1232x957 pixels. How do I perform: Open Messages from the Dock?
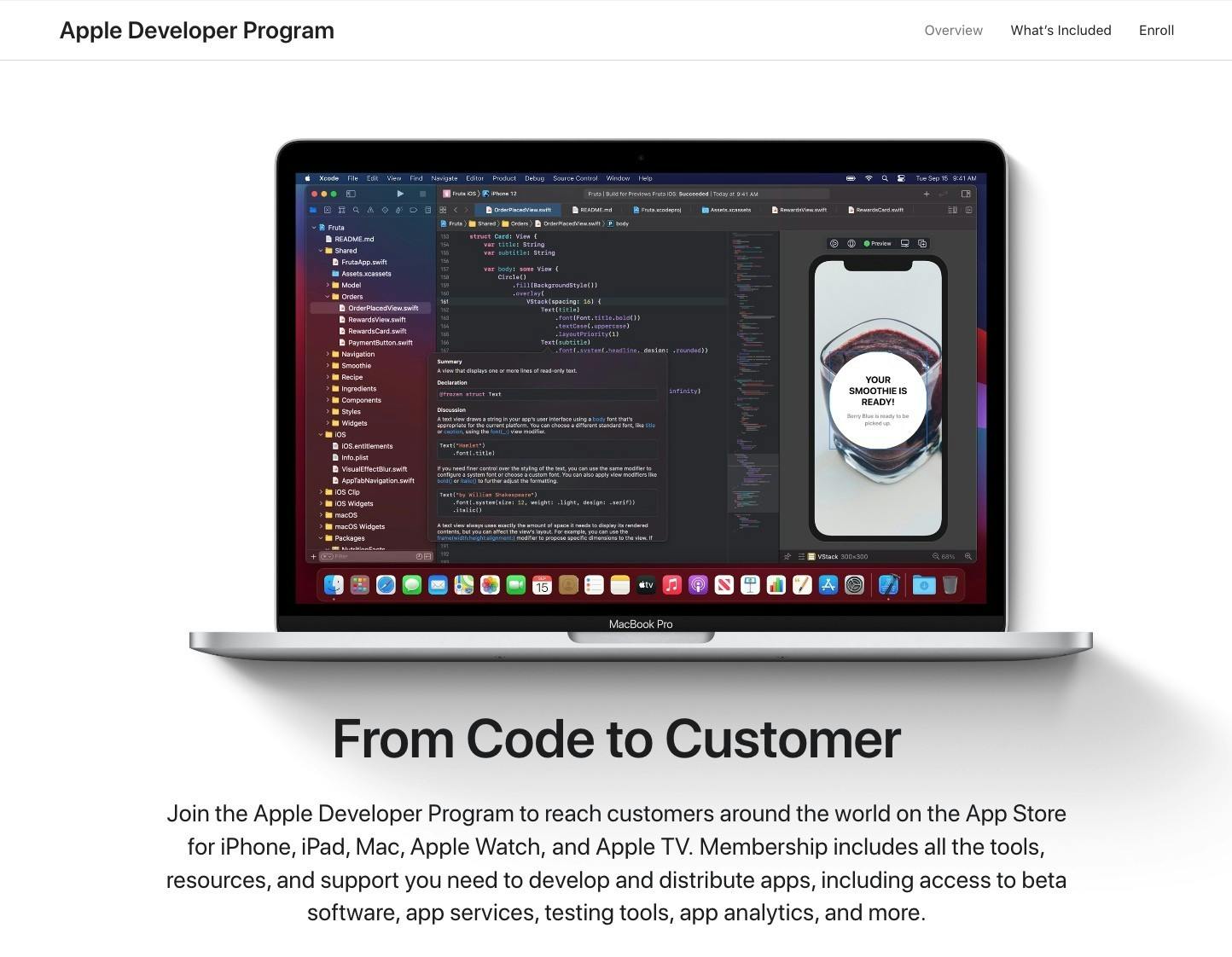[x=412, y=584]
